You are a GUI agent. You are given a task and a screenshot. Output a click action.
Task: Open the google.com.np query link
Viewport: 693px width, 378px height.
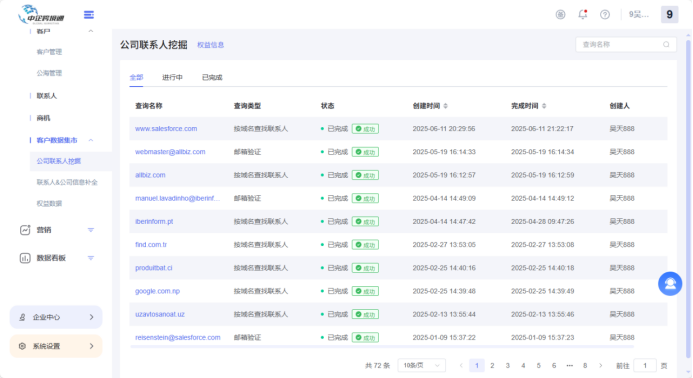pyautogui.click(x=157, y=291)
